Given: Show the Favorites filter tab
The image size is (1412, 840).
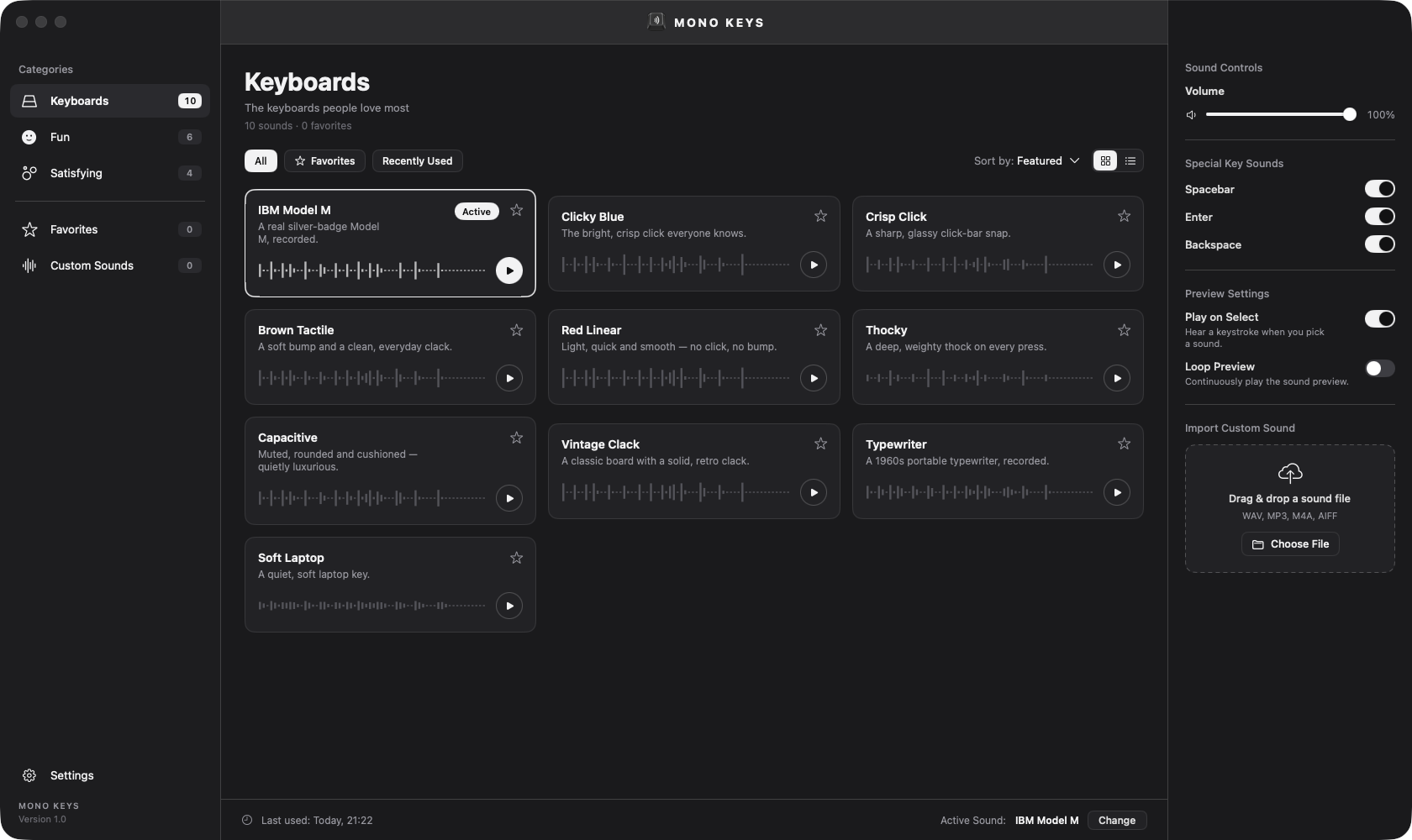Looking at the screenshot, I should (324, 160).
